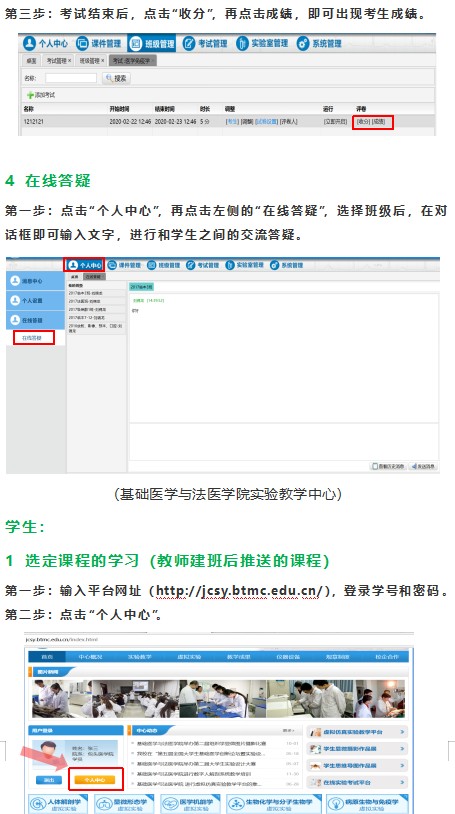Open the 实验教学 website menu tab
Screen dimensions: 455x814
tap(139, 657)
